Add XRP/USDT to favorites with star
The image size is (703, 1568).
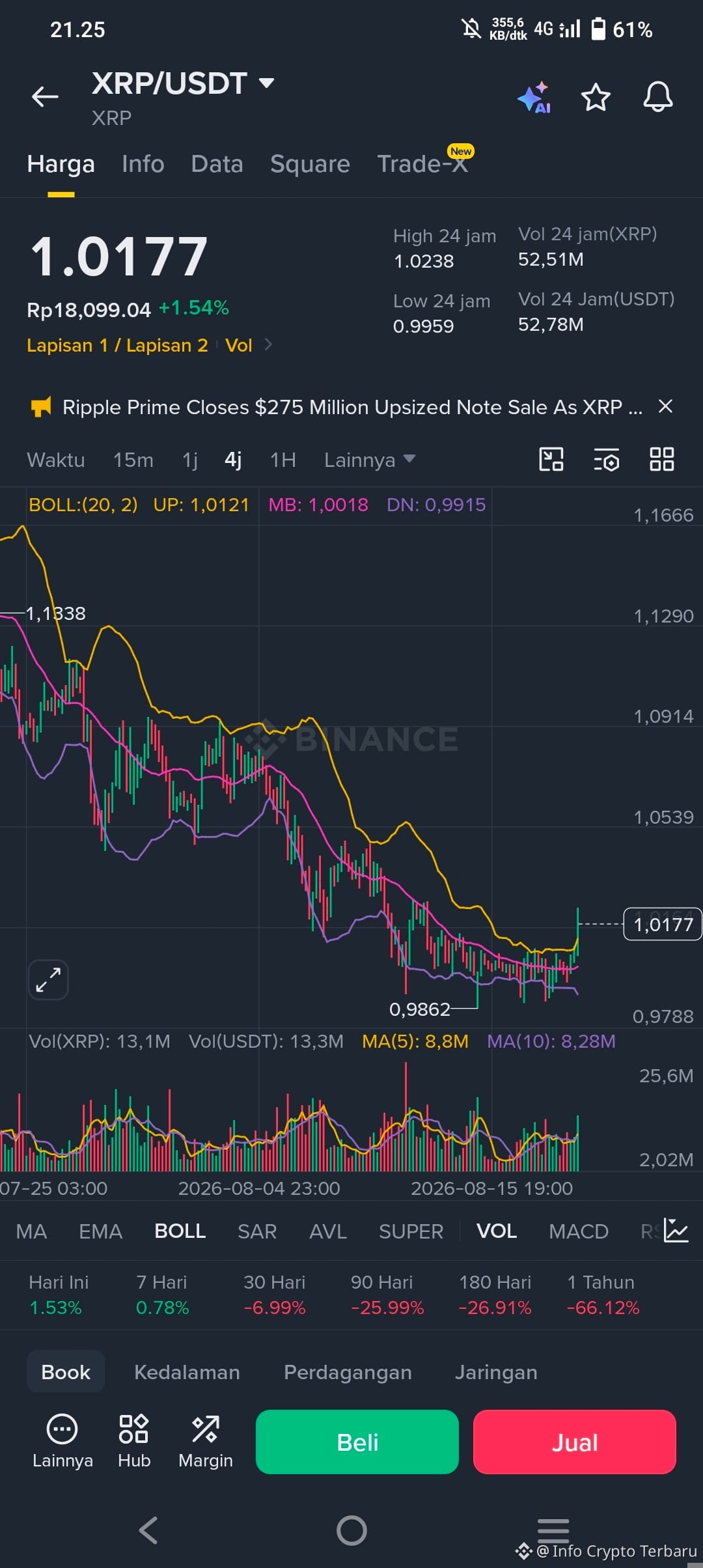(595, 97)
